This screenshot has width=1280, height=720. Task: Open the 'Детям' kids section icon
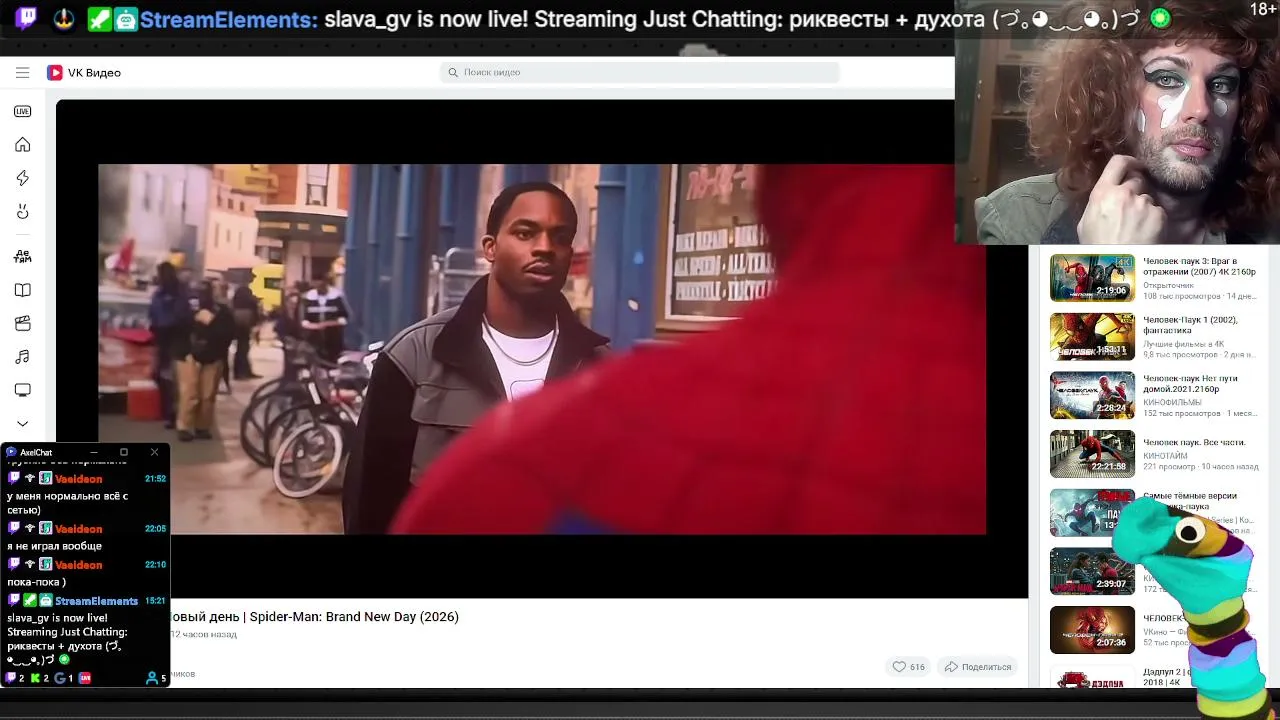[22, 256]
